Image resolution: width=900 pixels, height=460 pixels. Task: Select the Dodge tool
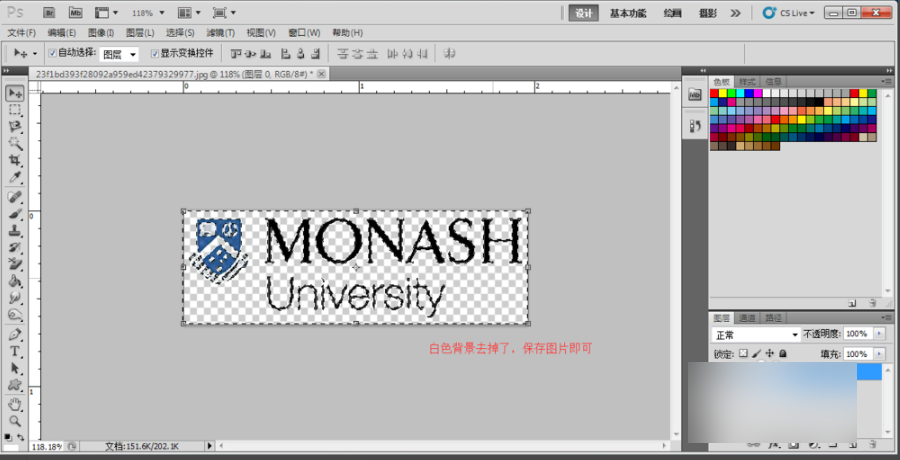tap(15, 315)
